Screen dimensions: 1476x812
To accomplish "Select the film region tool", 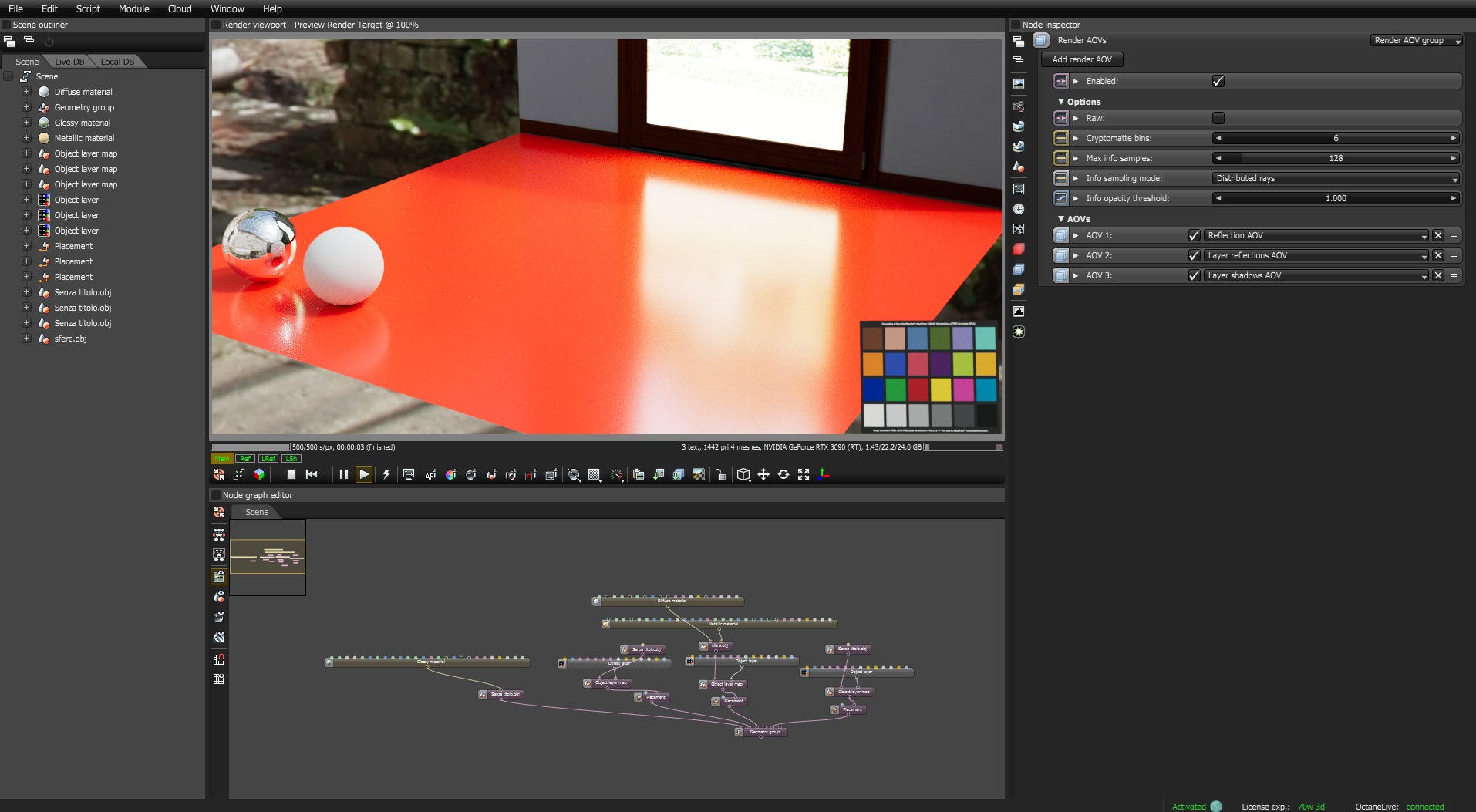I will 551,474.
